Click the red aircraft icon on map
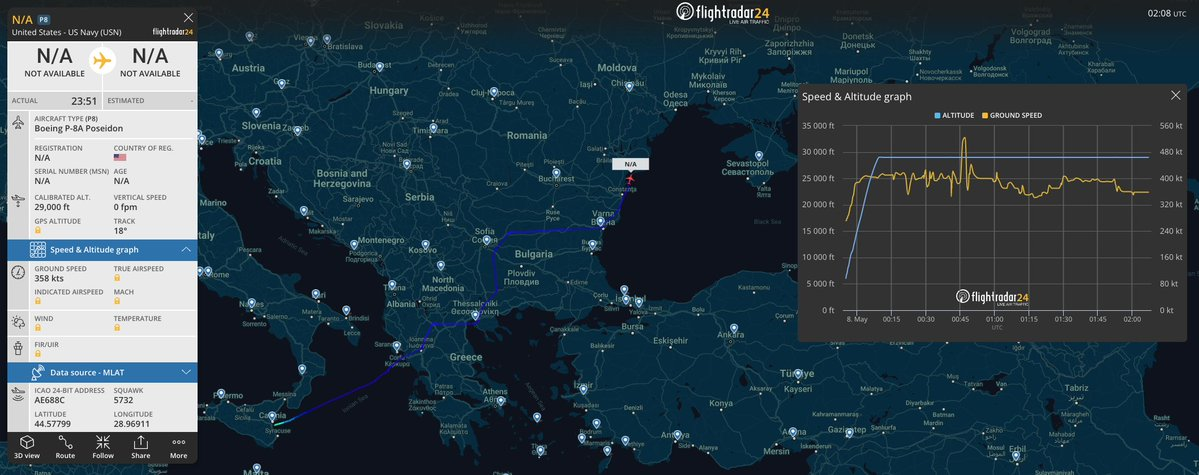This screenshot has height=475, width=1199. tap(630, 179)
